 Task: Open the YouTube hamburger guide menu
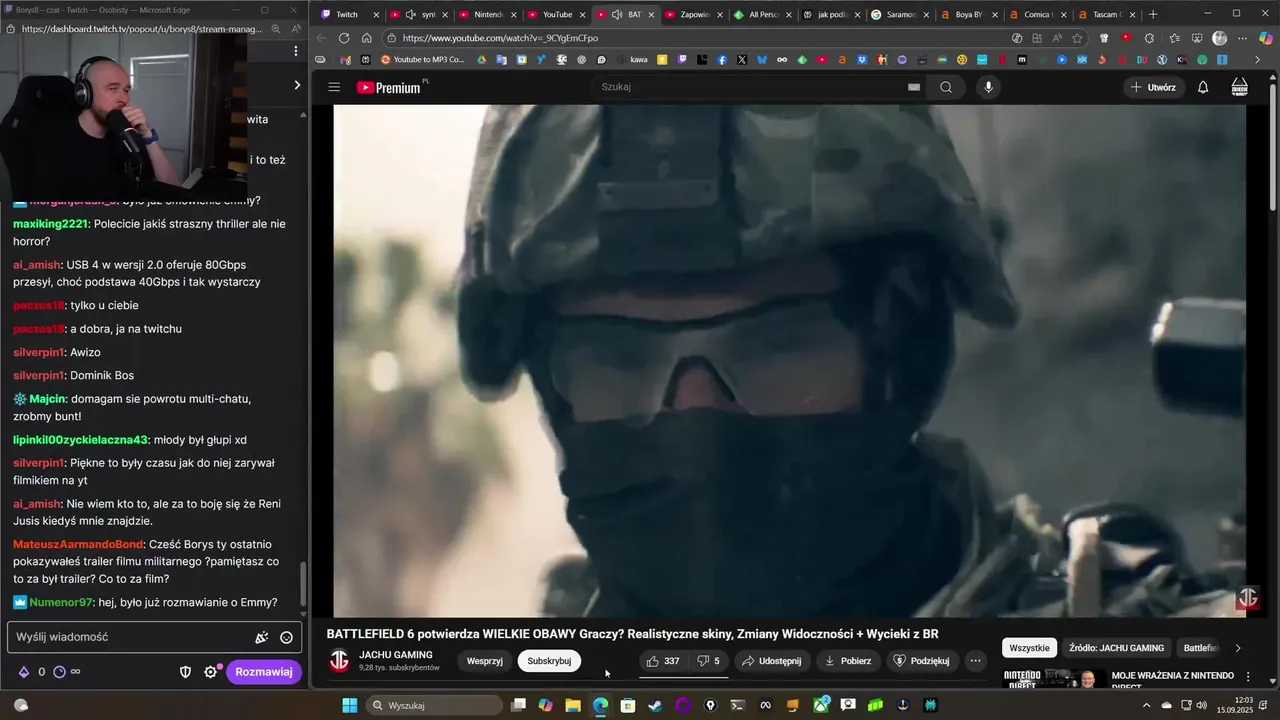pos(334,87)
